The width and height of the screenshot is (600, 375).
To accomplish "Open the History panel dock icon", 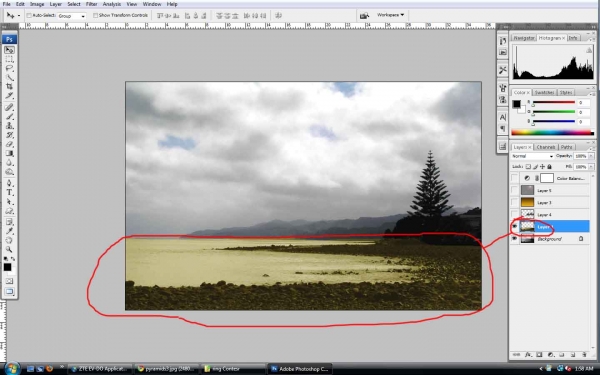I will click(x=502, y=41).
